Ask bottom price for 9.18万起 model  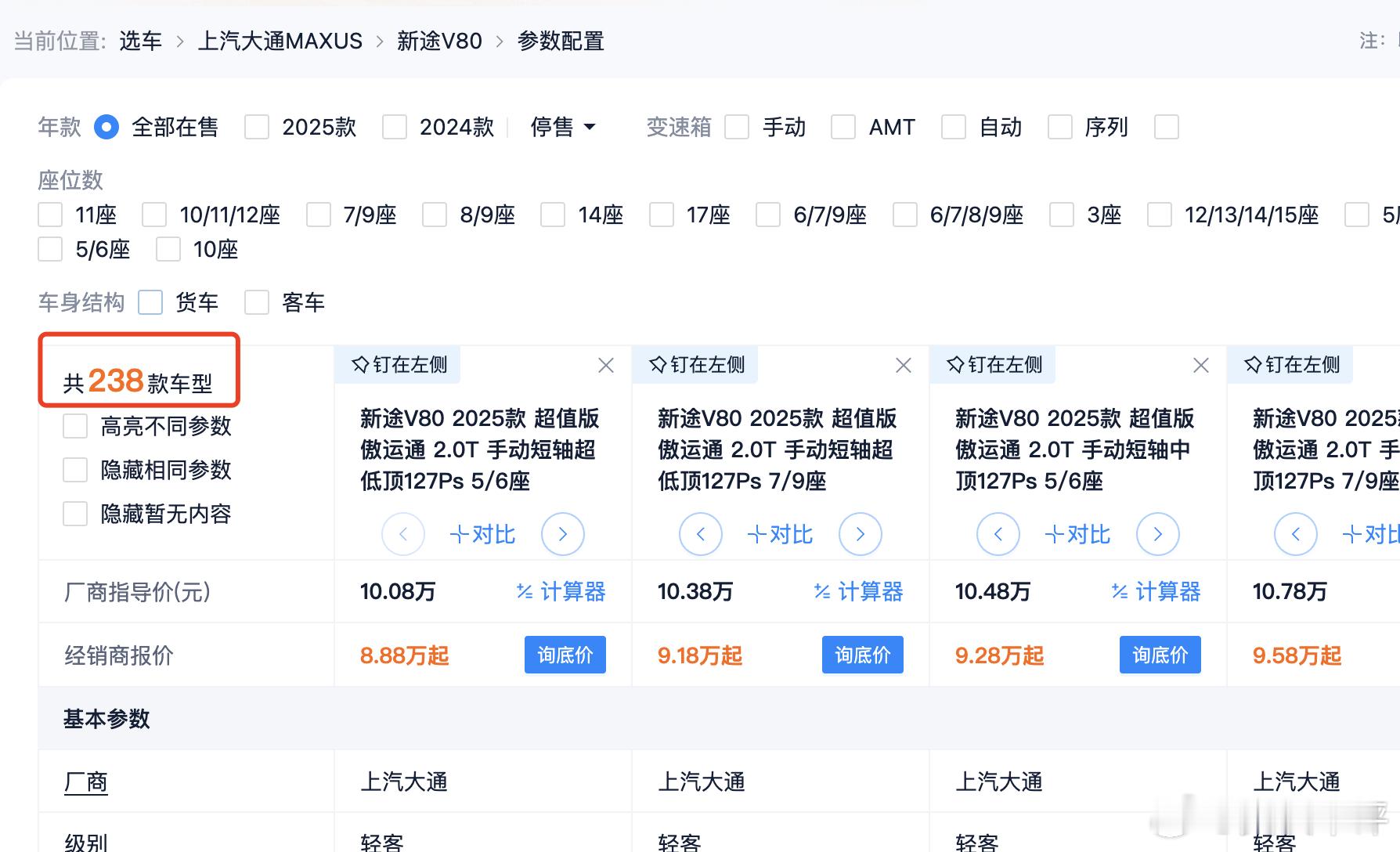863,655
